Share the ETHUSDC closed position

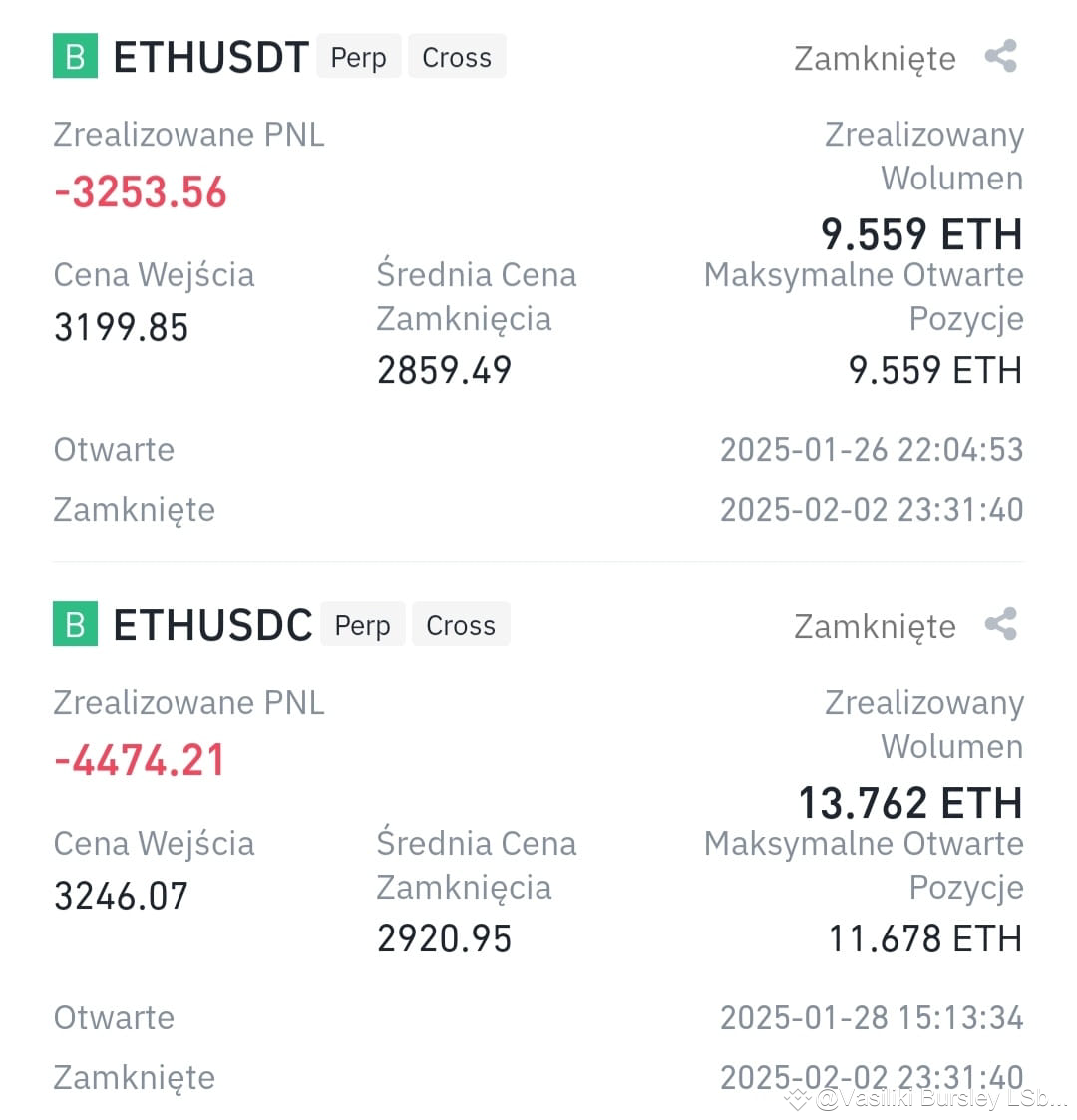[x=1000, y=625]
